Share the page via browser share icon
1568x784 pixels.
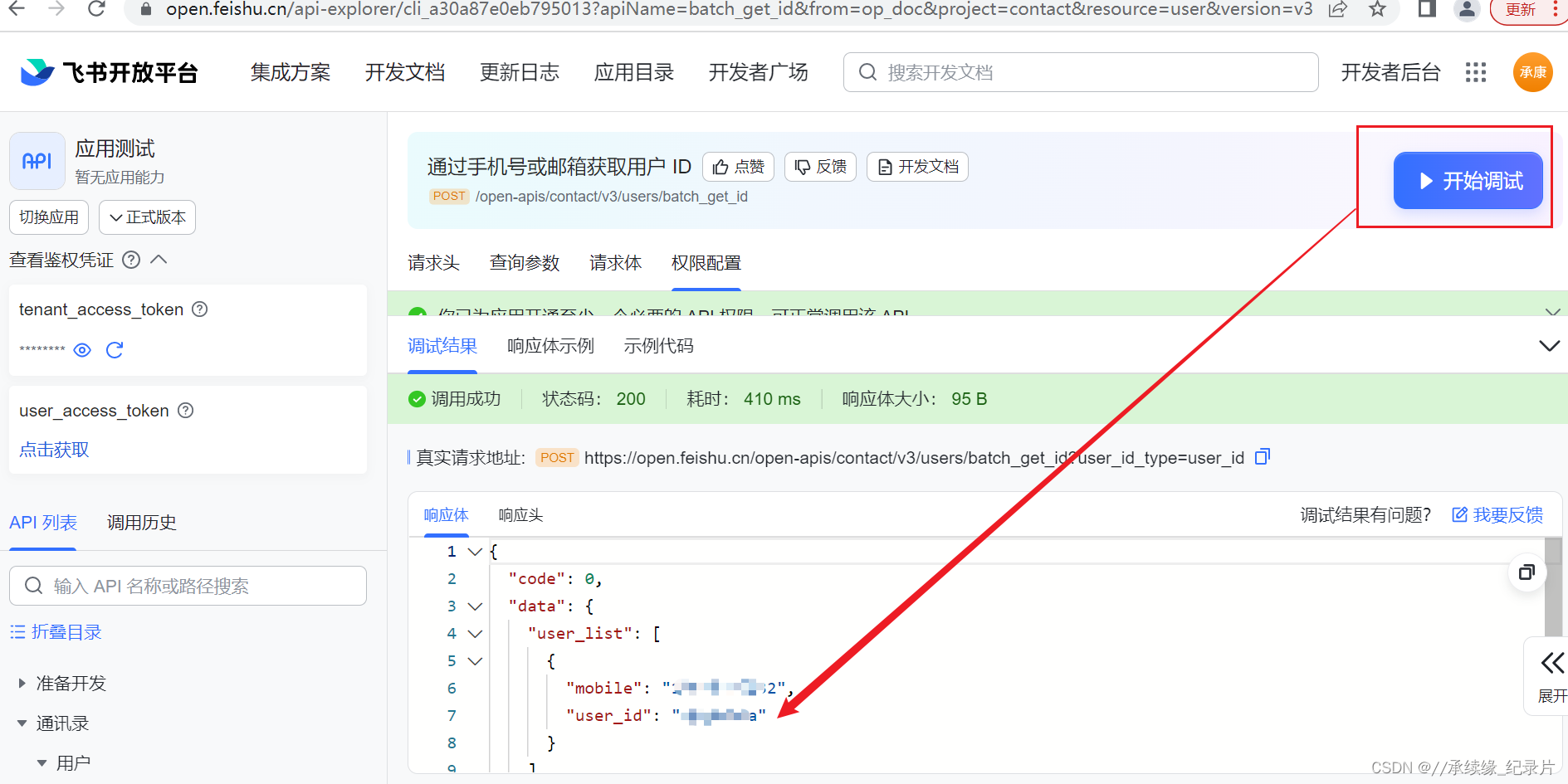[1338, 9]
